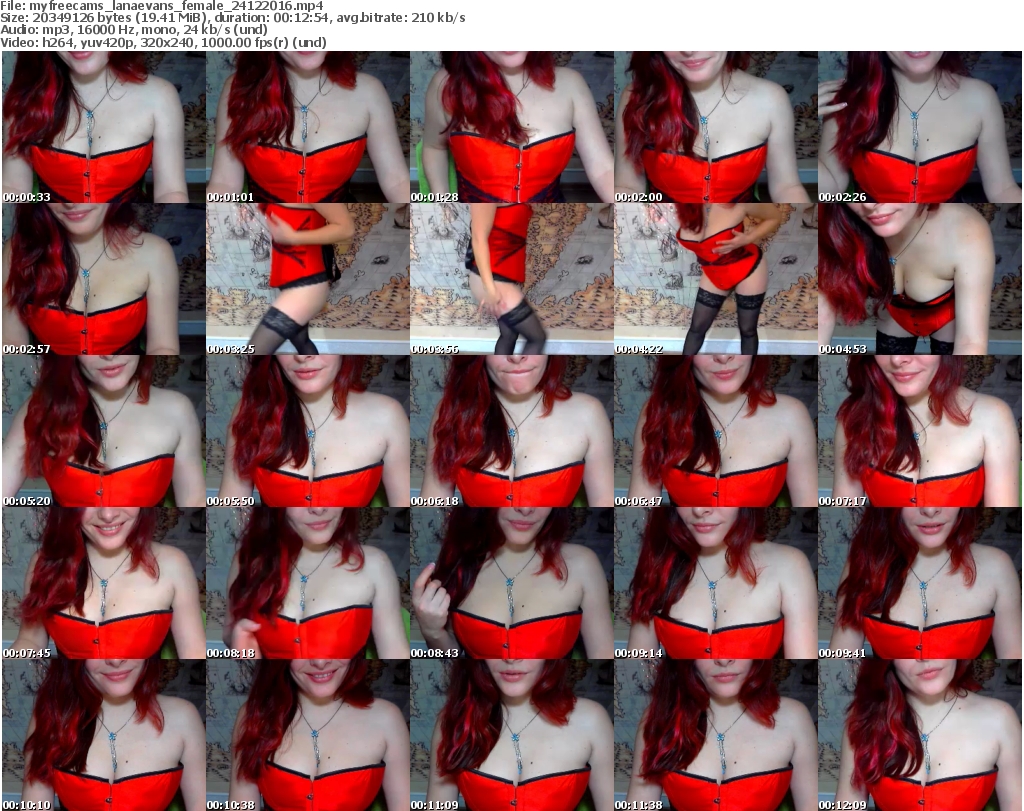Open the thumbnail at 00:08:43

pos(512,583)
